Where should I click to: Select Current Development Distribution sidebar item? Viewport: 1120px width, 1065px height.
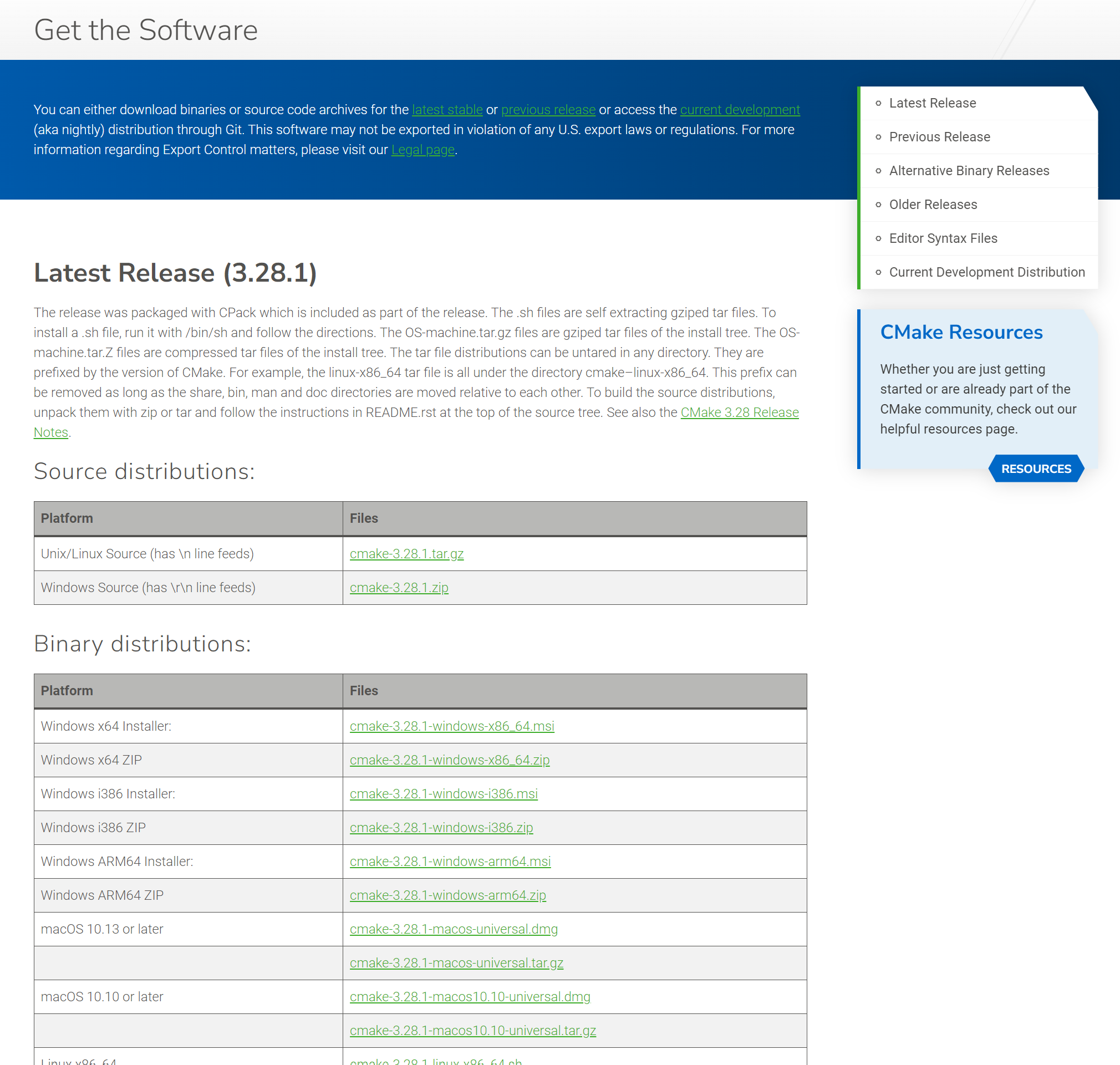click(x=986, y=272)
